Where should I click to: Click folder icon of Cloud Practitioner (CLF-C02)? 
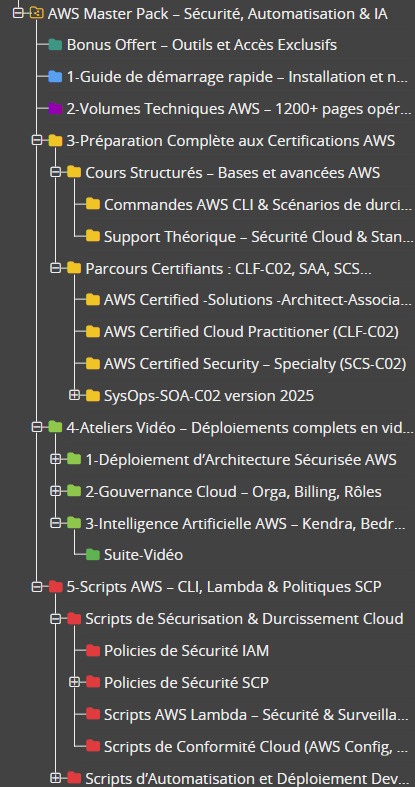[93, 332]
